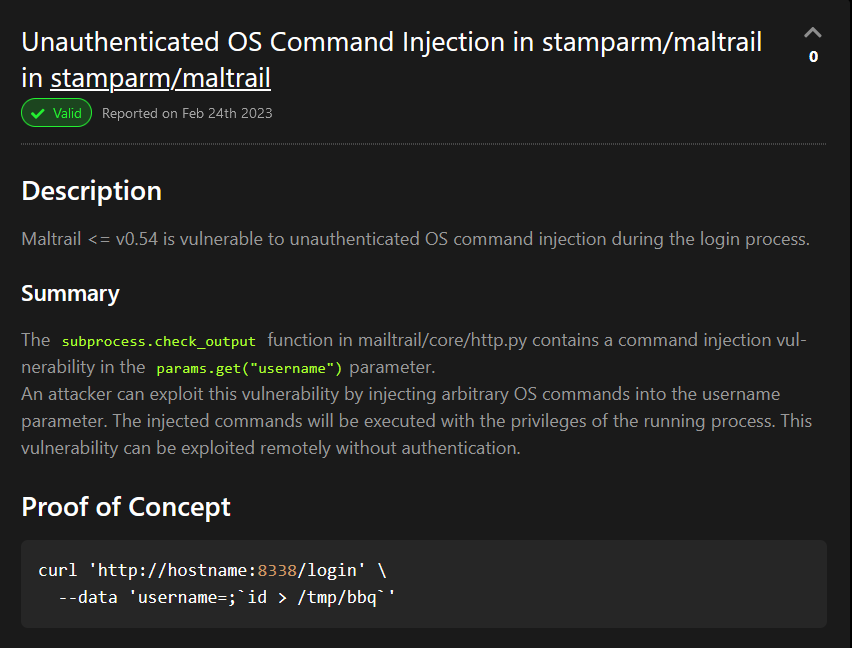Open the stamparm/maltrail repository link
This screenshot has height=648, width=852.
click(x=160, y=78)
